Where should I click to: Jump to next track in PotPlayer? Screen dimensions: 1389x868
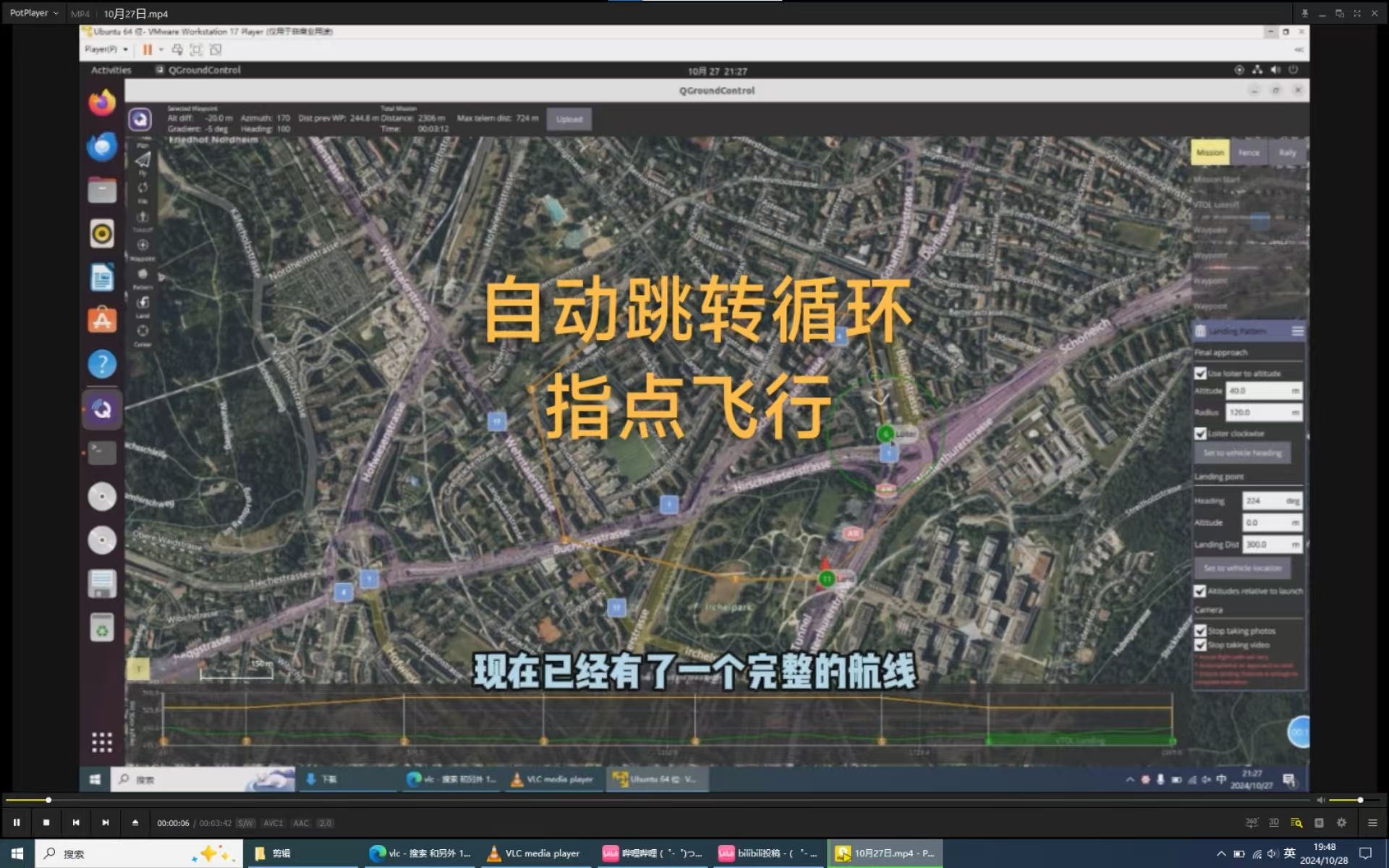(106, 822)
